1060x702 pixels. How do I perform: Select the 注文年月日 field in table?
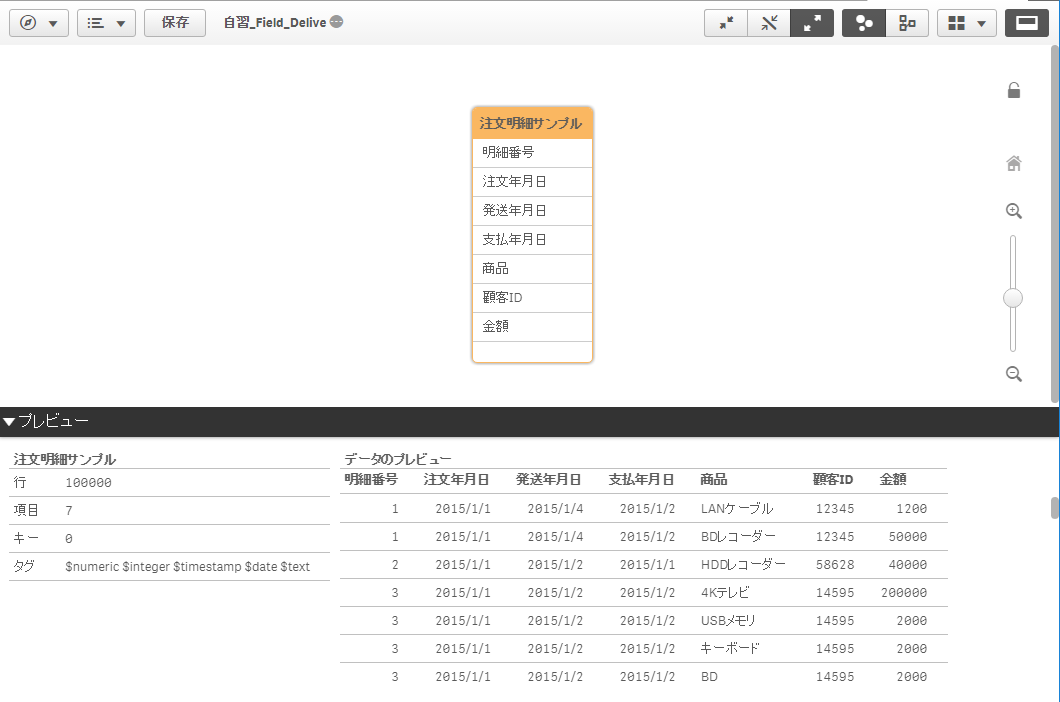click(532, 182)
